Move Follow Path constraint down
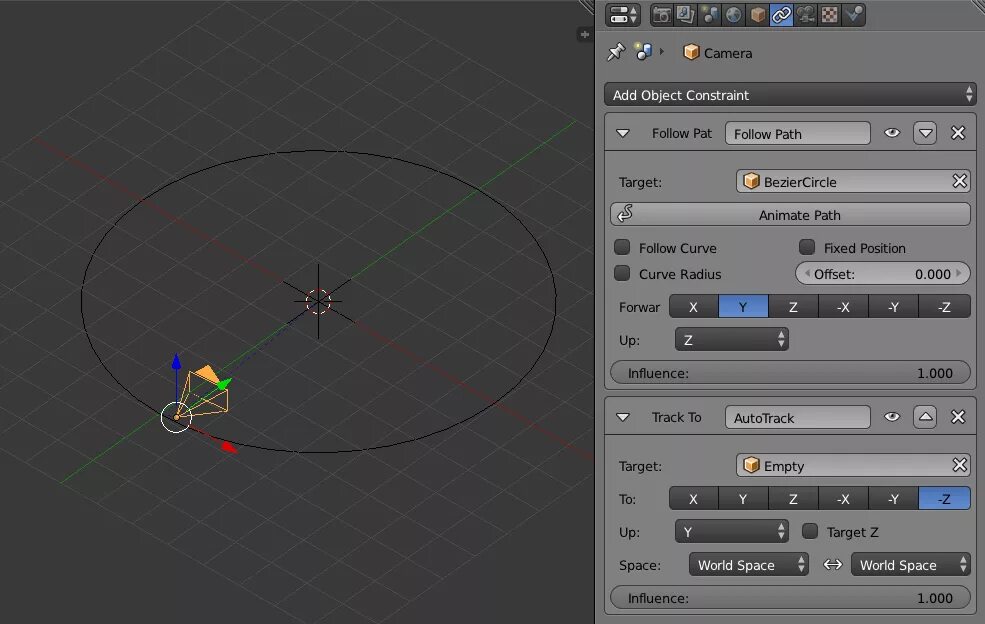This screenshot has height=624, width=985. coord(925,133)
